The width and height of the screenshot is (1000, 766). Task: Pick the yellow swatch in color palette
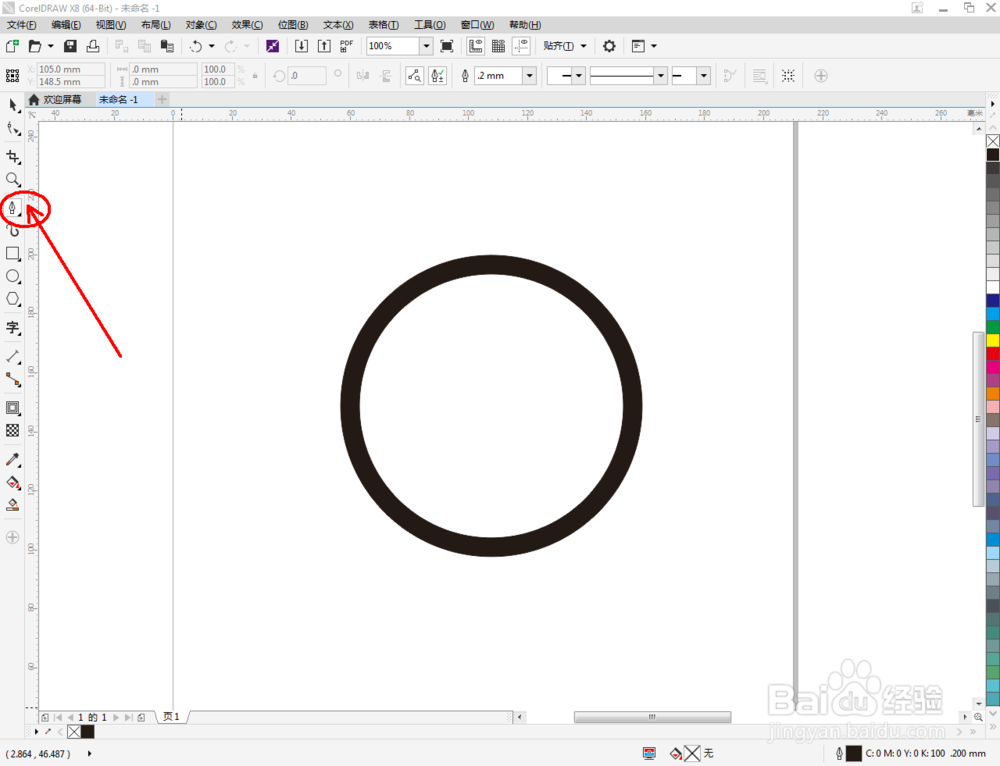[993, 341]
